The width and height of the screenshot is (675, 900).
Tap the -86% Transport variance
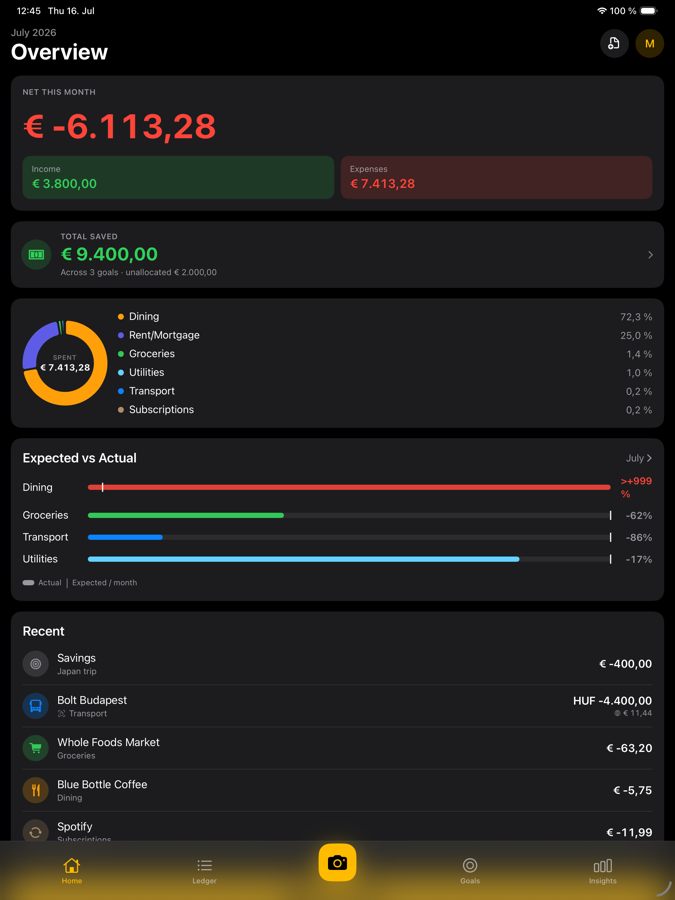click(x=638, y=537)
